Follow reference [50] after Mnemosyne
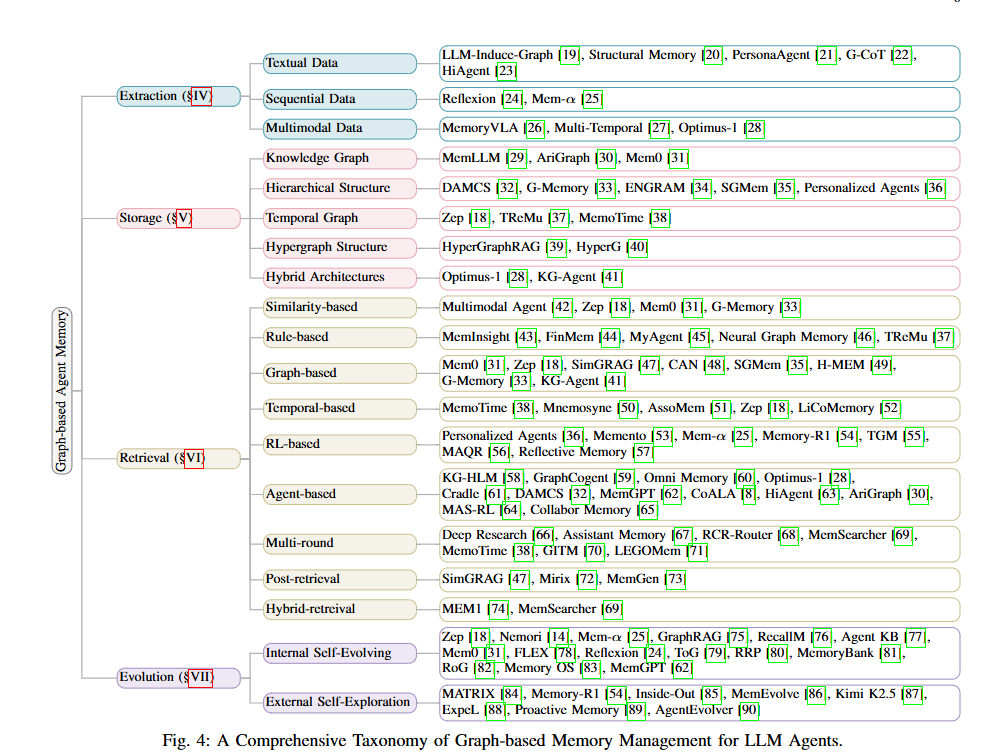This screenshot has height=756, width=998. tap(628, 409)
